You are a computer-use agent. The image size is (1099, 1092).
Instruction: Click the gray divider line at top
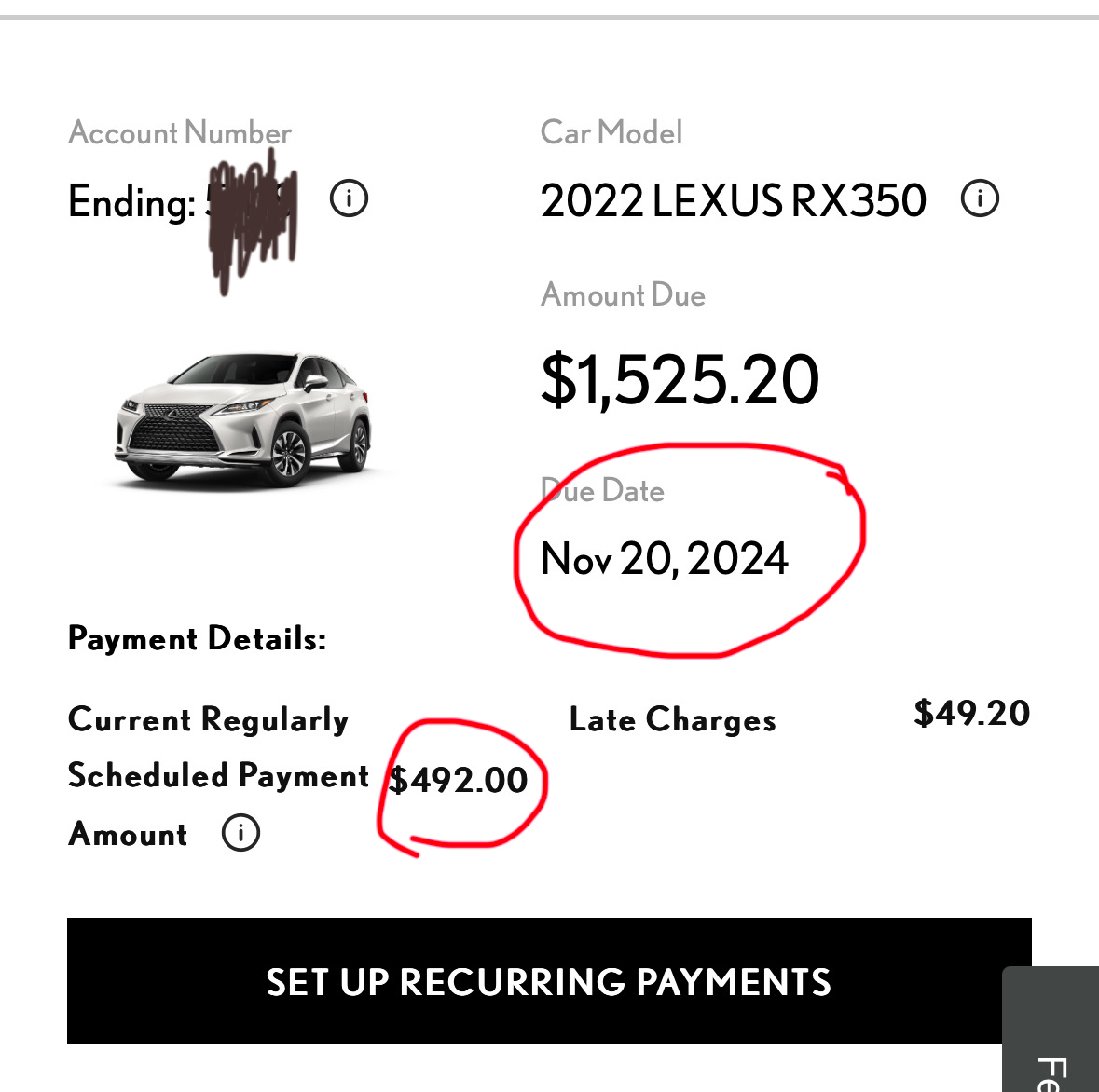point(549,17)
